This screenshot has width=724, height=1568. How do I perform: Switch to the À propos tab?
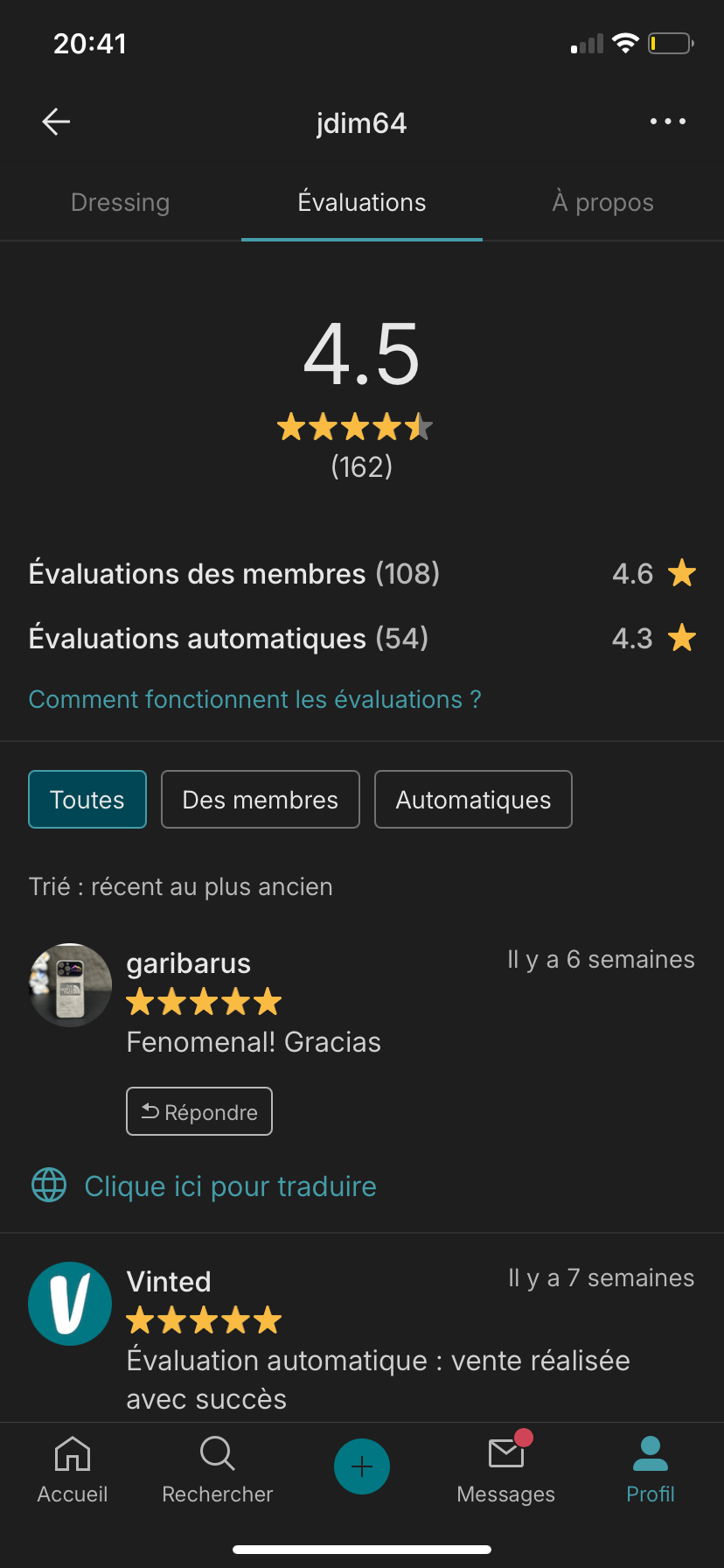tap(602, 203)
